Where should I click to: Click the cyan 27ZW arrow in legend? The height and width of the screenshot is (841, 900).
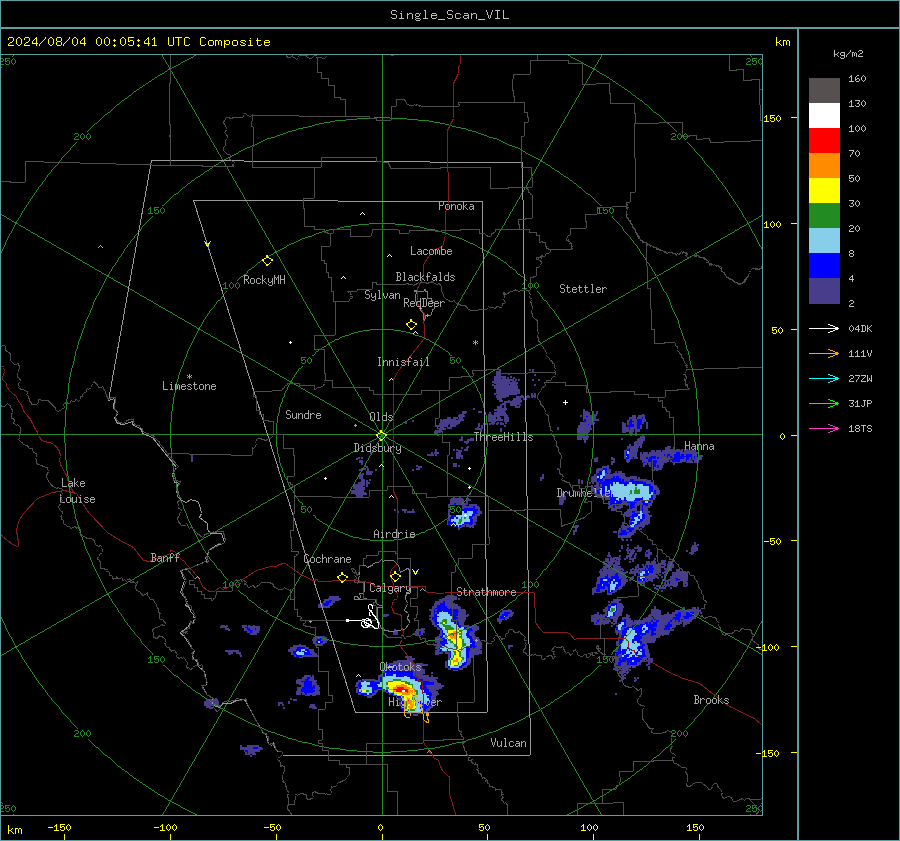(x=824, y=378)
